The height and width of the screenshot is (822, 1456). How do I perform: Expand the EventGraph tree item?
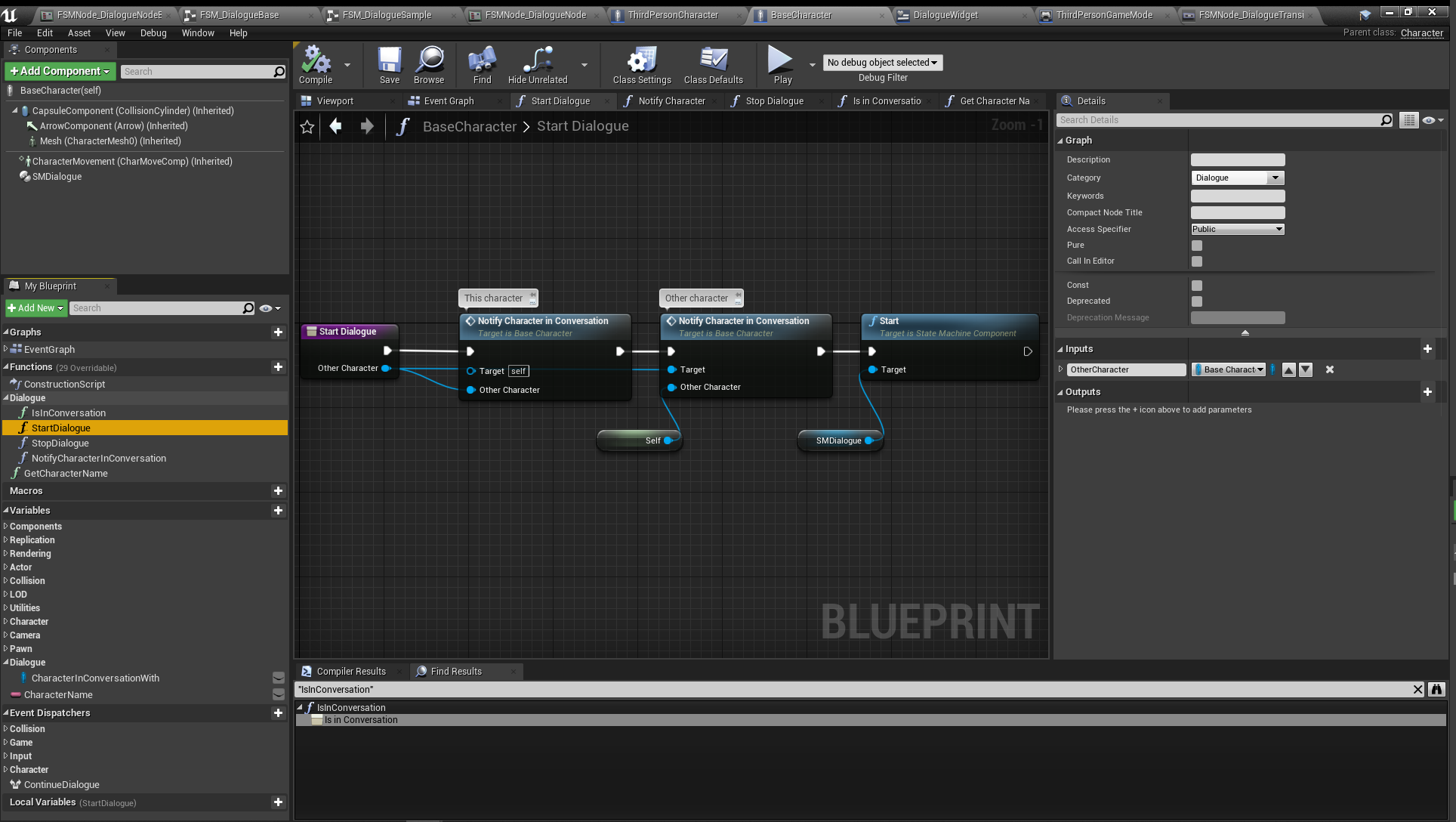pyautogui.click(x=6, y=349)
